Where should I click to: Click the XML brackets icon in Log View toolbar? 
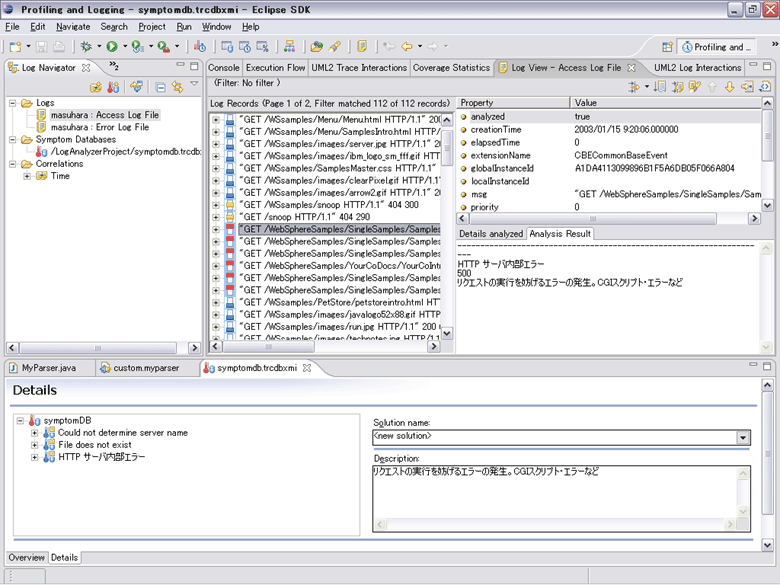765,87
